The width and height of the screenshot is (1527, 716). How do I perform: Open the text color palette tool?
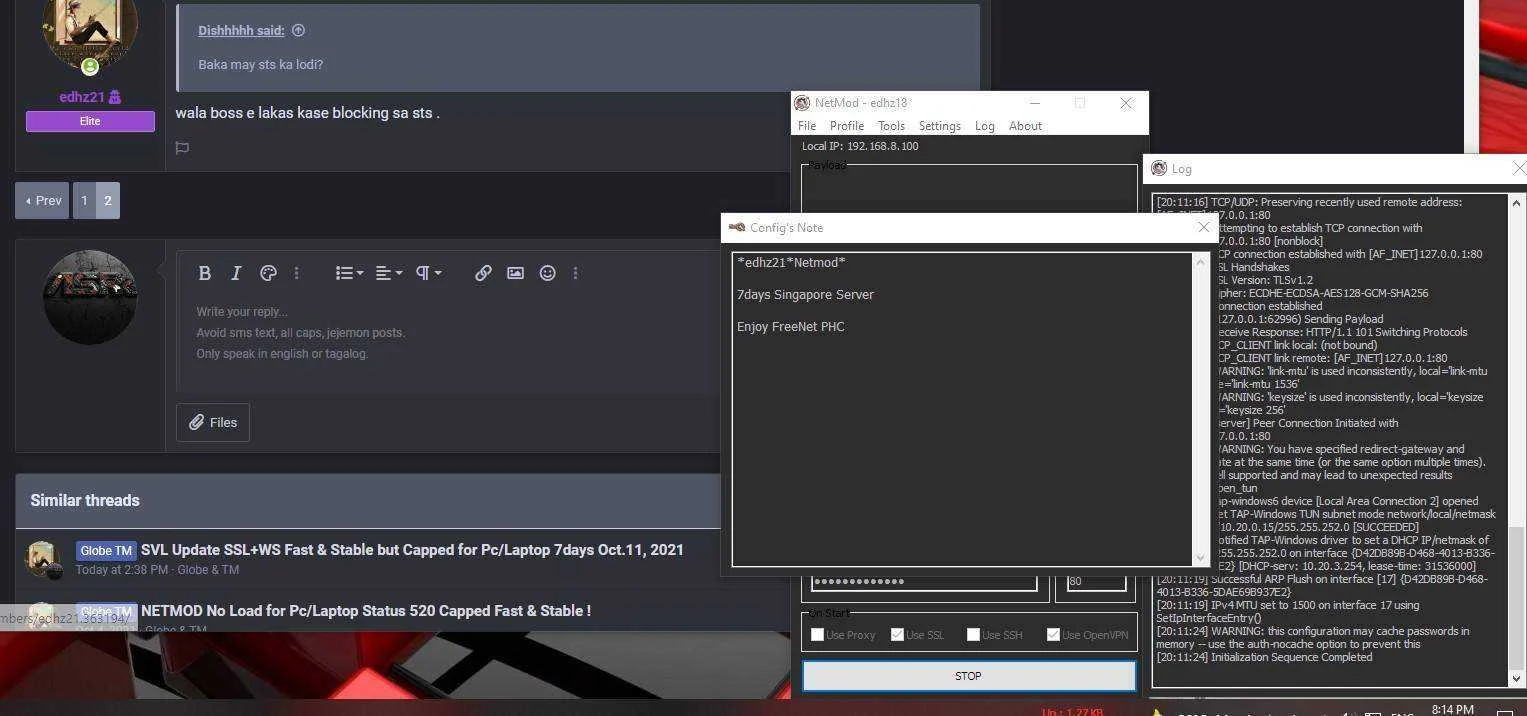coord(268,273)
